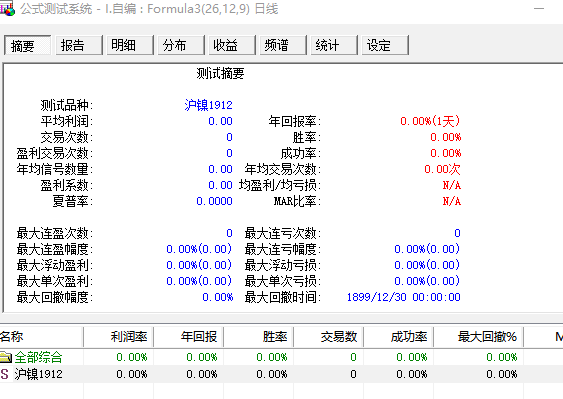563x399 pixels.
Task: Click the blue 沪镍1912 测试品种 value
Action: [208, 105]
